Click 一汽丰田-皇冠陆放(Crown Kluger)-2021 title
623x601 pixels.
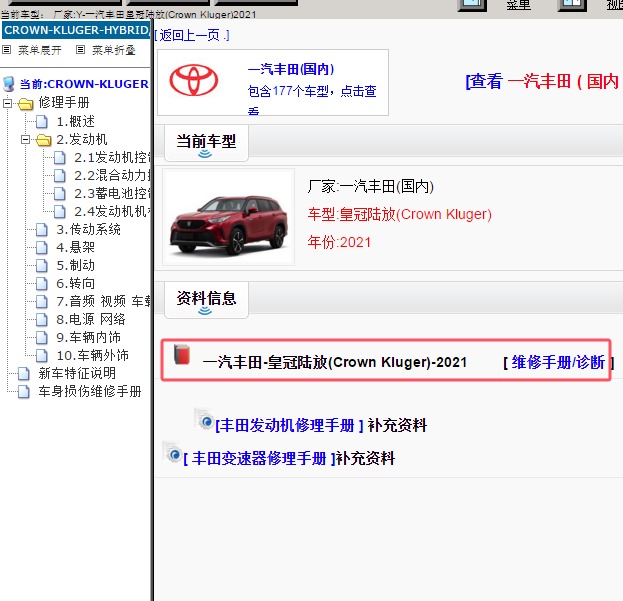pyautogui.click(x=335, y=362)
